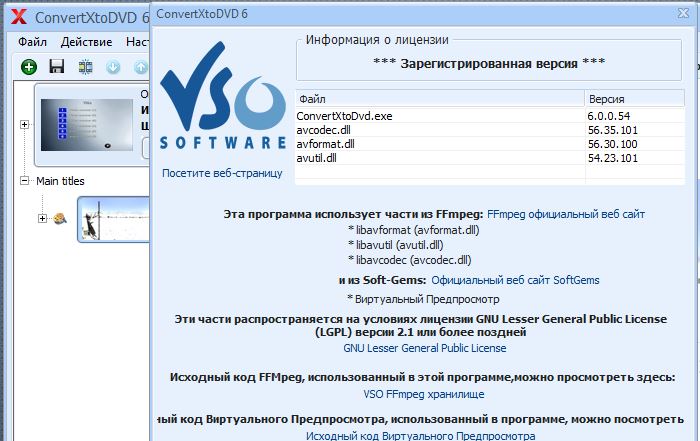The height and width of the screenshot is (441, 700).
Task: Expand the menu node next to DVD menu thumbnail
Action: [x=25, y=124]
